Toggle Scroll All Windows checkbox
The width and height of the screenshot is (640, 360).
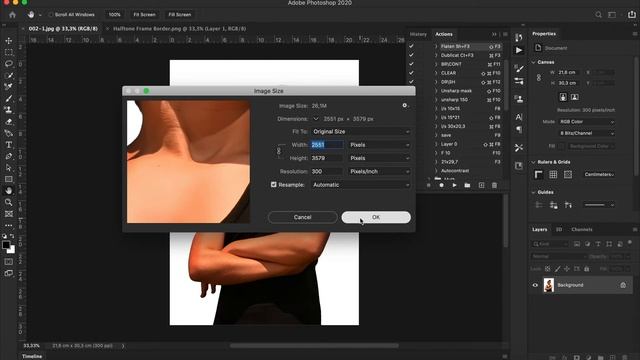point(51,15)
